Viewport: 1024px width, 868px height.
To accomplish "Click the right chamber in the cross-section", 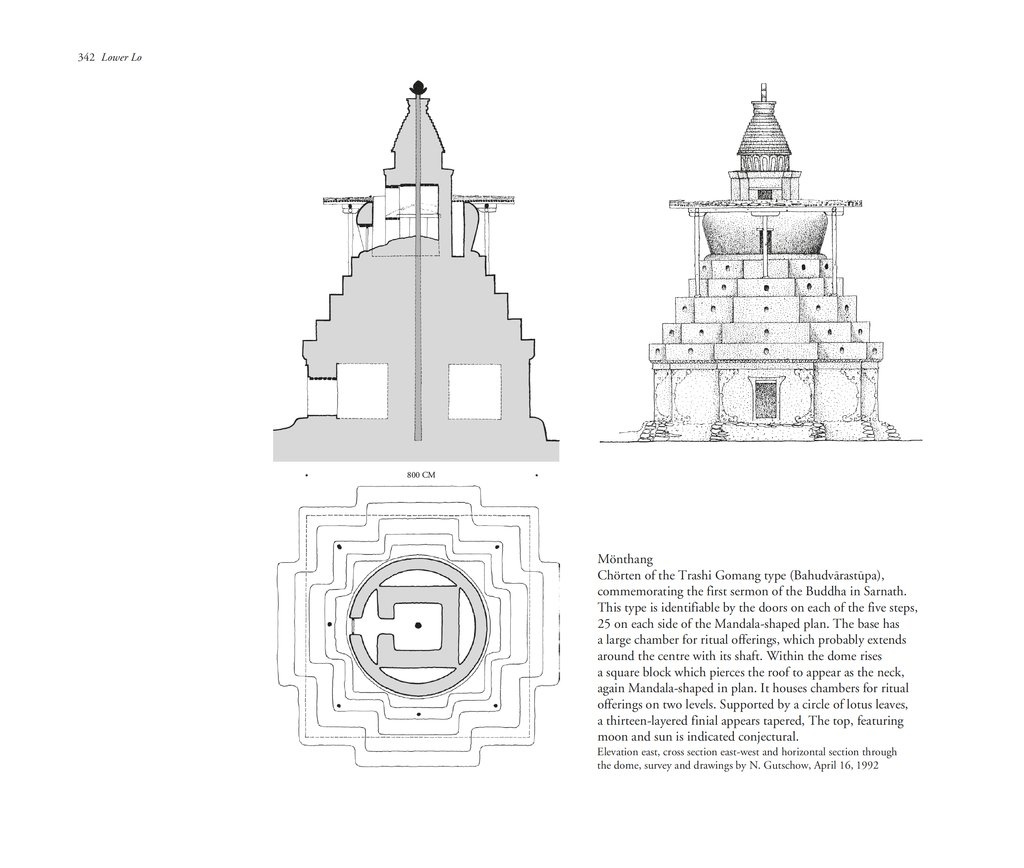I will [473, 390].
